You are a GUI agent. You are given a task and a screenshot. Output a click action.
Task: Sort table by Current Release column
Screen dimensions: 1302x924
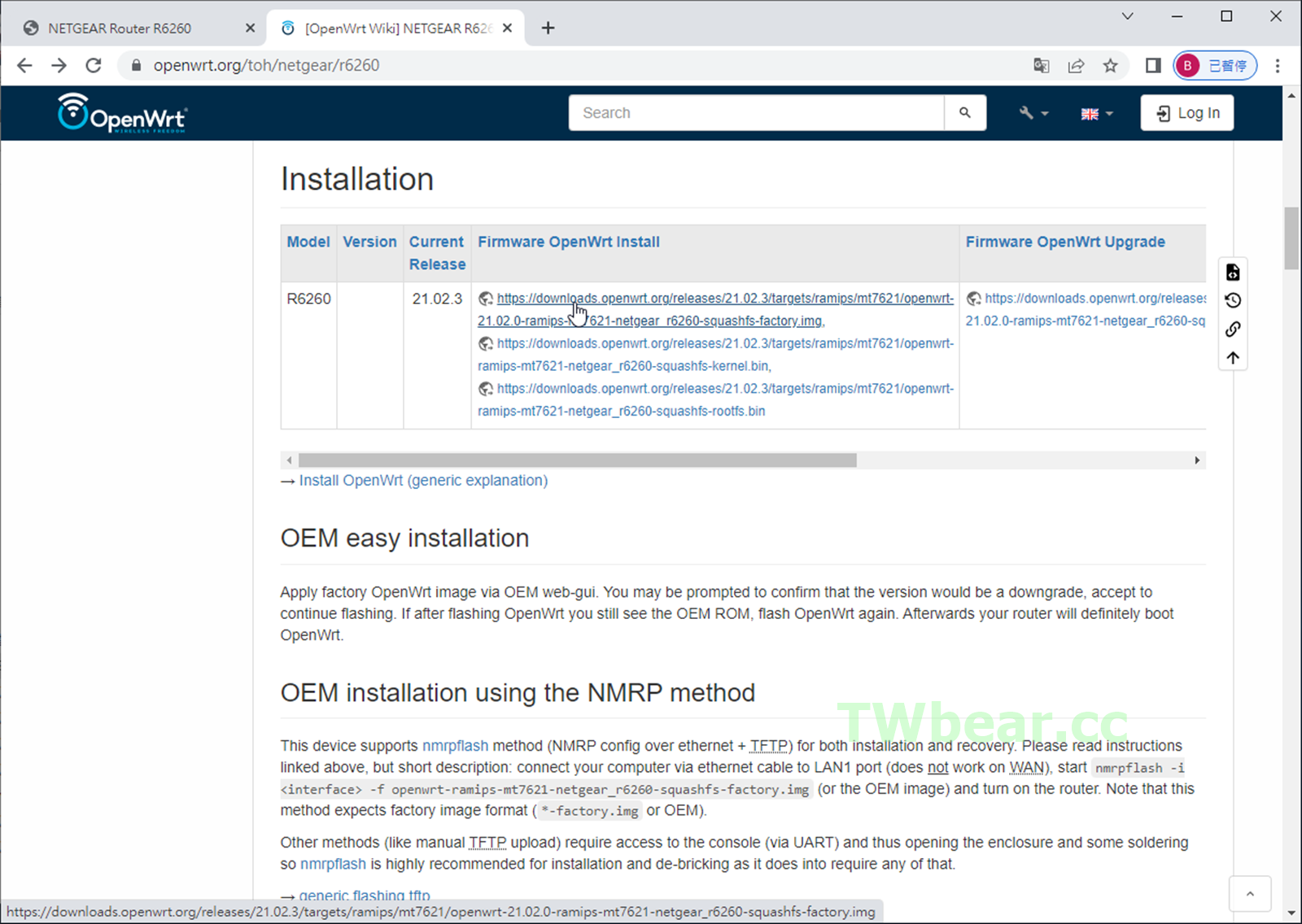coord(437,253)
